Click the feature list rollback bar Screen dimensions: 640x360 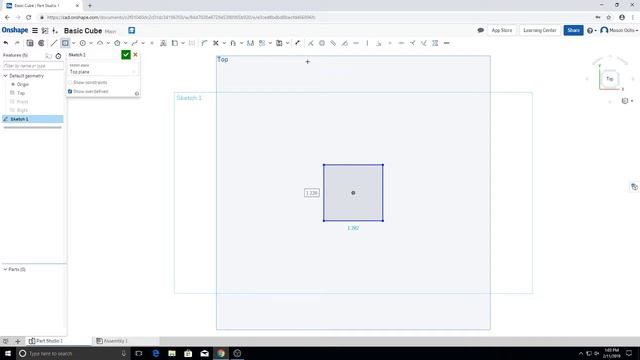coord(33,127)
